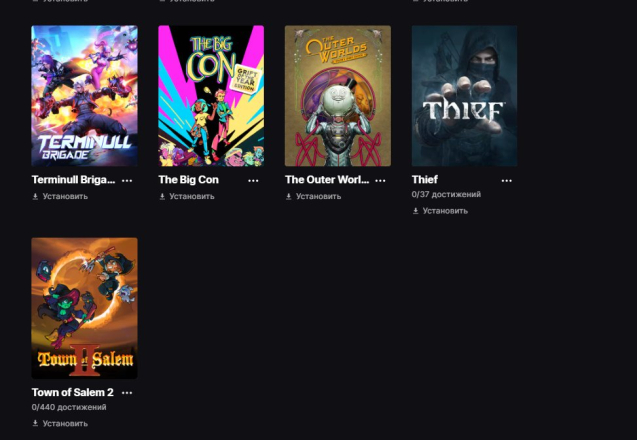Click download icon under Terminull Brigade
The image size is (637, 440).
tap(35, 196)
